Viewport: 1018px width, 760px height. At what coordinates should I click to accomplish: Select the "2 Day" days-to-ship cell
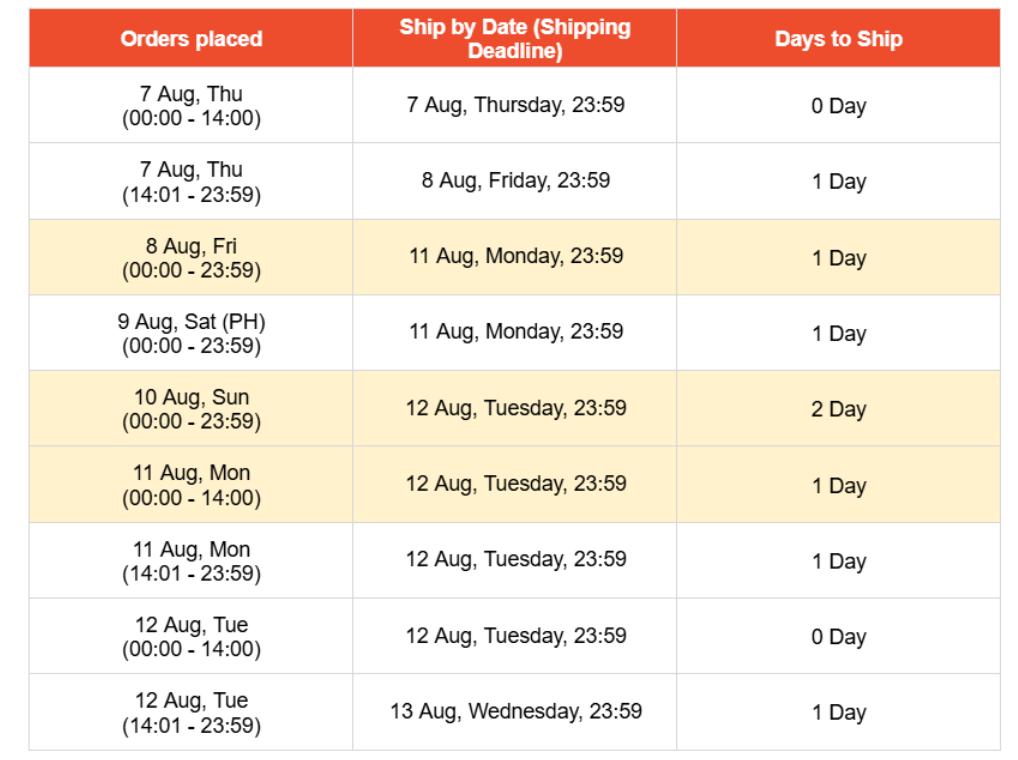click(x=838, y=409)
